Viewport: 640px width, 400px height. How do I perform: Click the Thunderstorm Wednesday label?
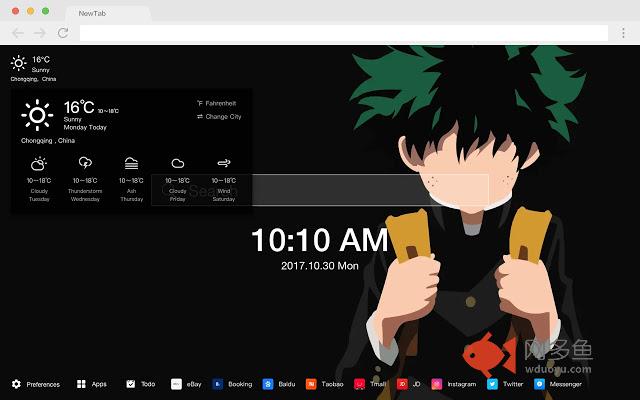(x=85, y=195)
